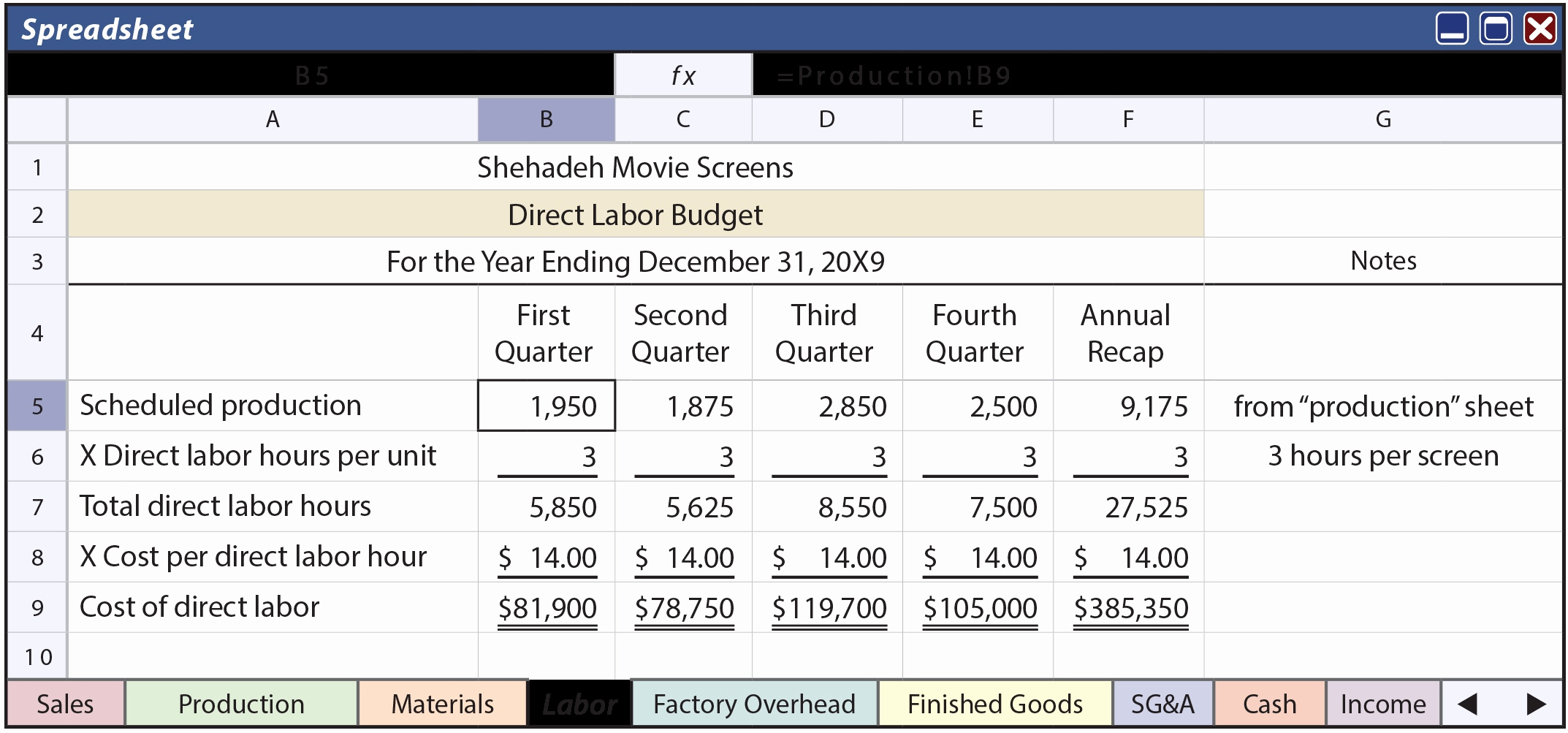
Task: Open the SG&A sheet tab
Action: 1162,704
